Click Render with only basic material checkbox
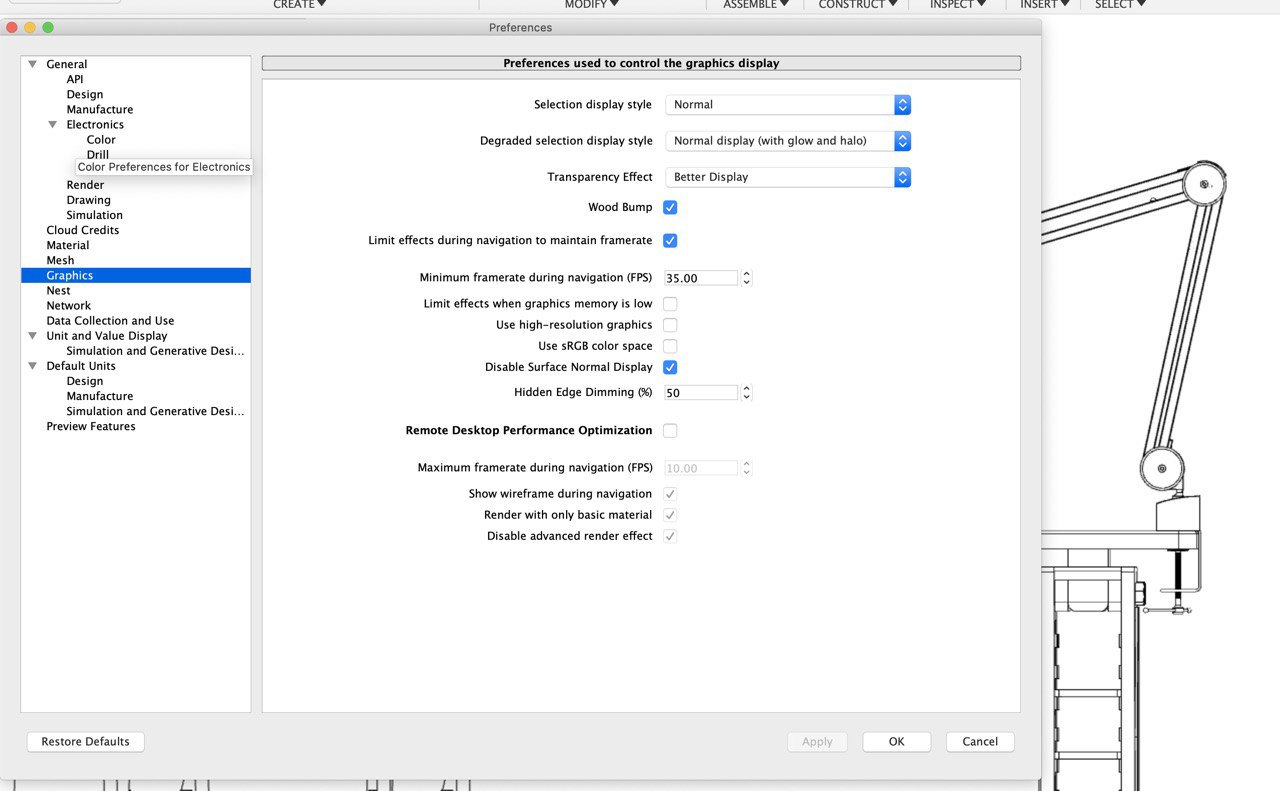Image resolution: width=1280 pixels, height=791 pixels. tap(670, 515)
